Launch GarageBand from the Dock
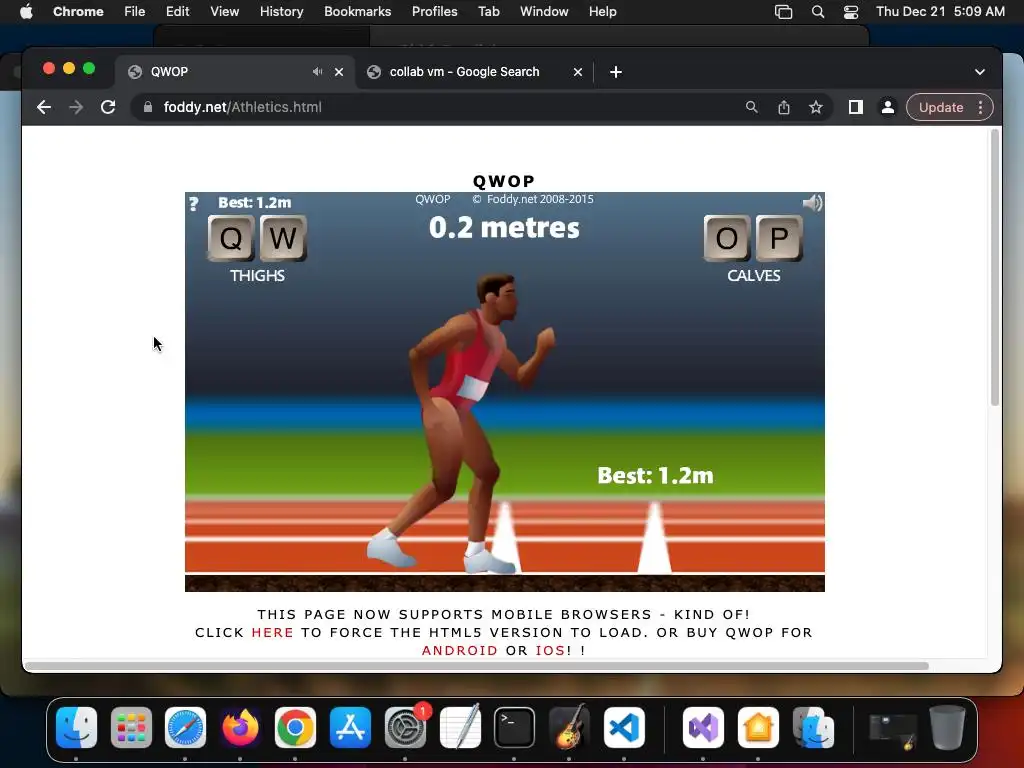Image resolution: width=1024 pixels, height=768 pixels. click(x=569, y=727)
